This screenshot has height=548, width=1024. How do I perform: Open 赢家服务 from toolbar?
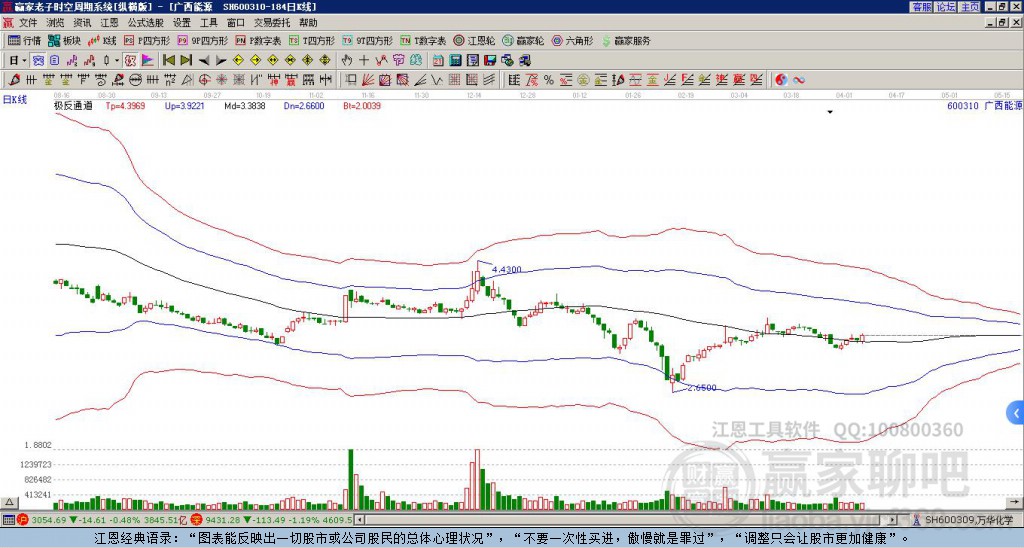tap(626, 40)
